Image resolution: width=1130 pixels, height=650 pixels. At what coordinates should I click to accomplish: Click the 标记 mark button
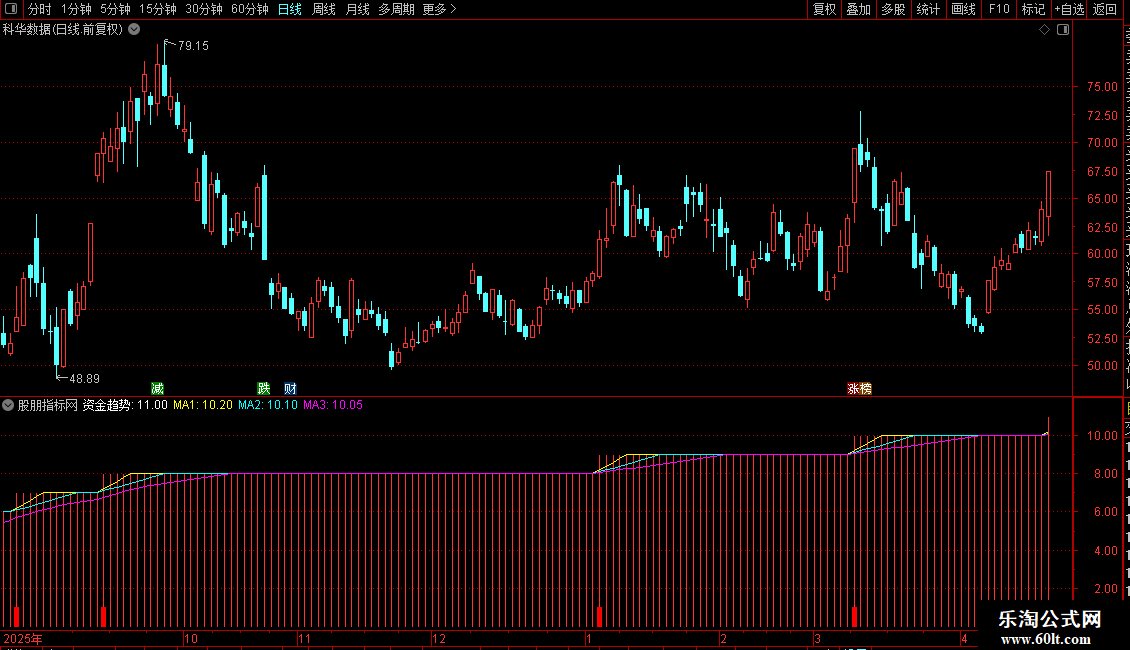click(x=1033, y=9)
